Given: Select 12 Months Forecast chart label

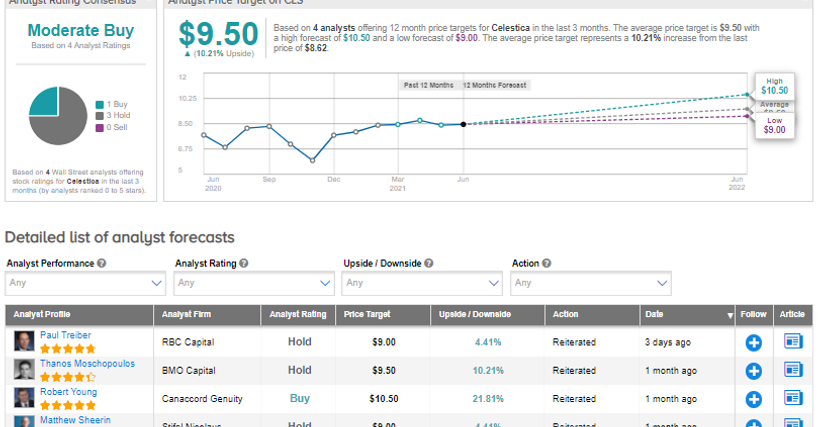Looking at the screenshot, I should tap(495, 85).
